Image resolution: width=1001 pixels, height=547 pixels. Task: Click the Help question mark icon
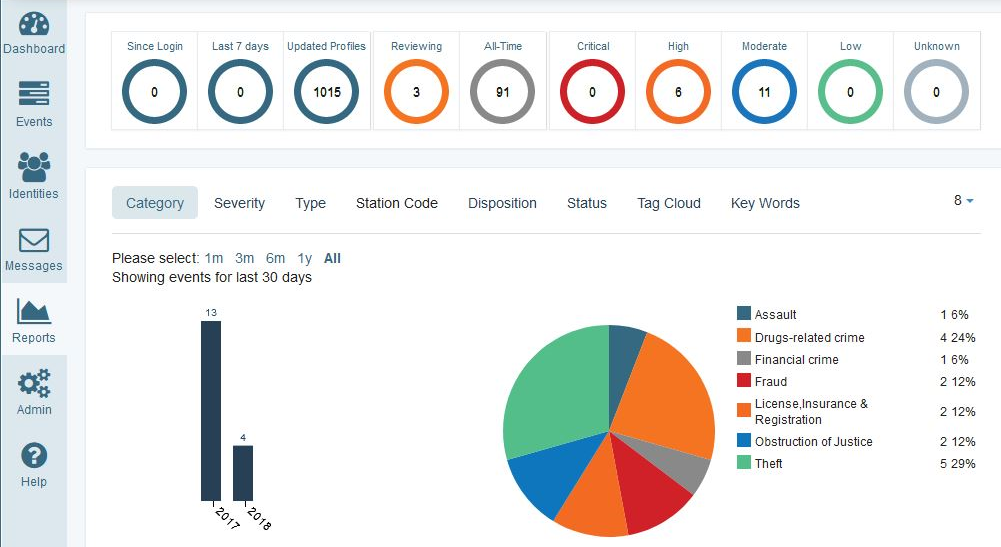[x=34, y=456]
